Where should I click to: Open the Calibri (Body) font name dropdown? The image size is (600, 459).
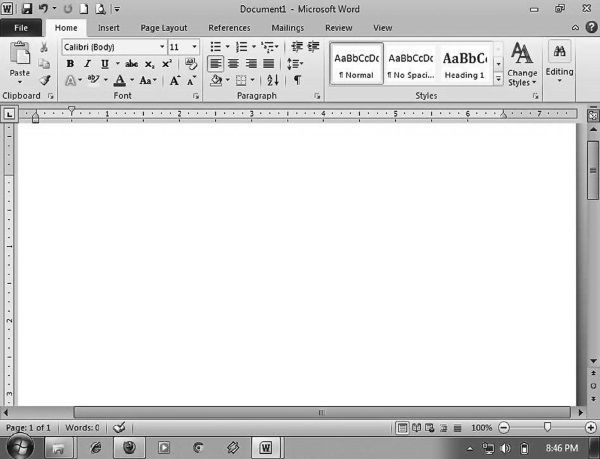pyautogui.click(x=162, y=47)
